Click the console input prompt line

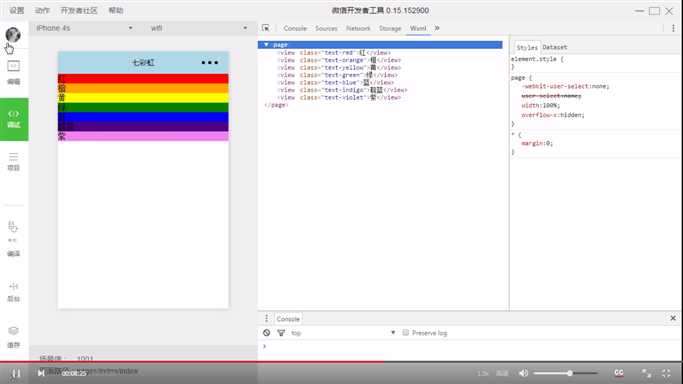click(x=470, y=347)
